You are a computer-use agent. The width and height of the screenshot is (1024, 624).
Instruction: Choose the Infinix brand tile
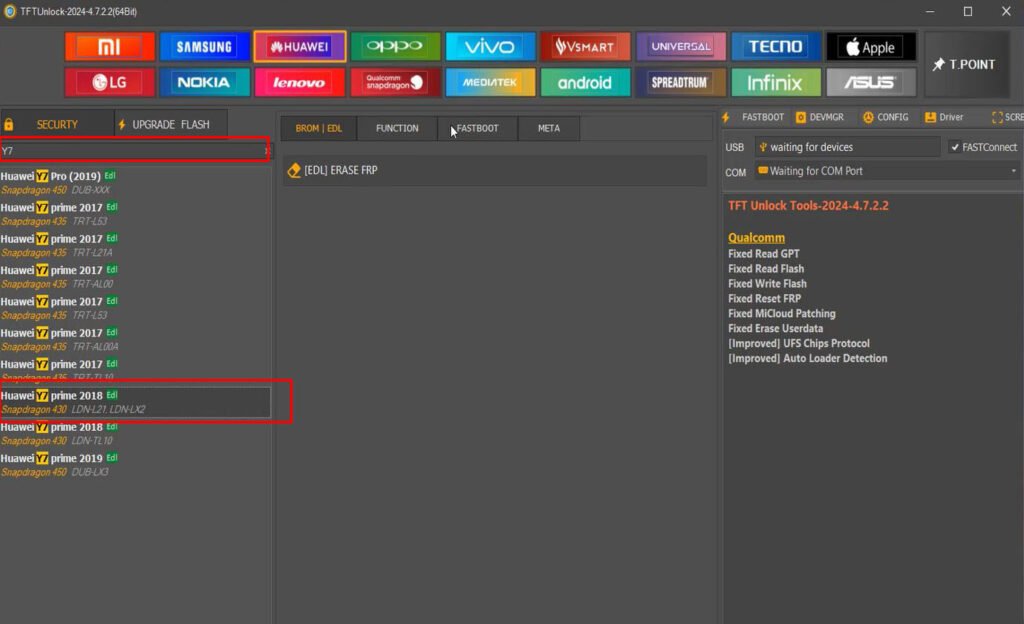[776, 82]
